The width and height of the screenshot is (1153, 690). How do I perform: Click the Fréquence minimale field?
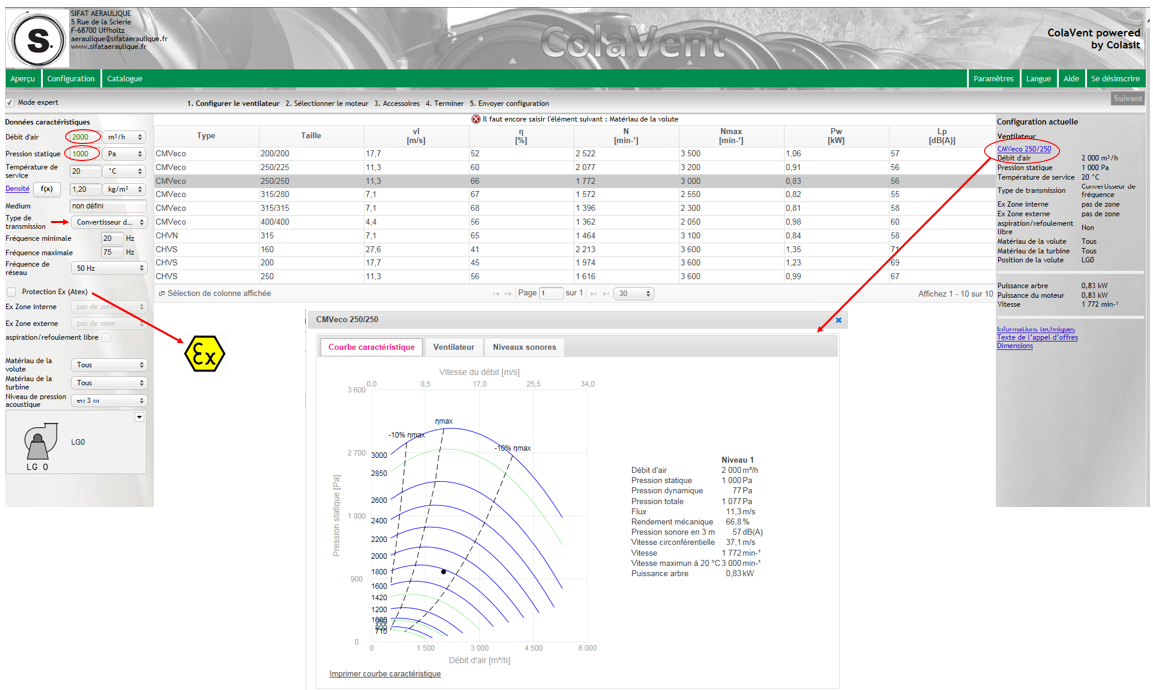[x=112, y=239]
